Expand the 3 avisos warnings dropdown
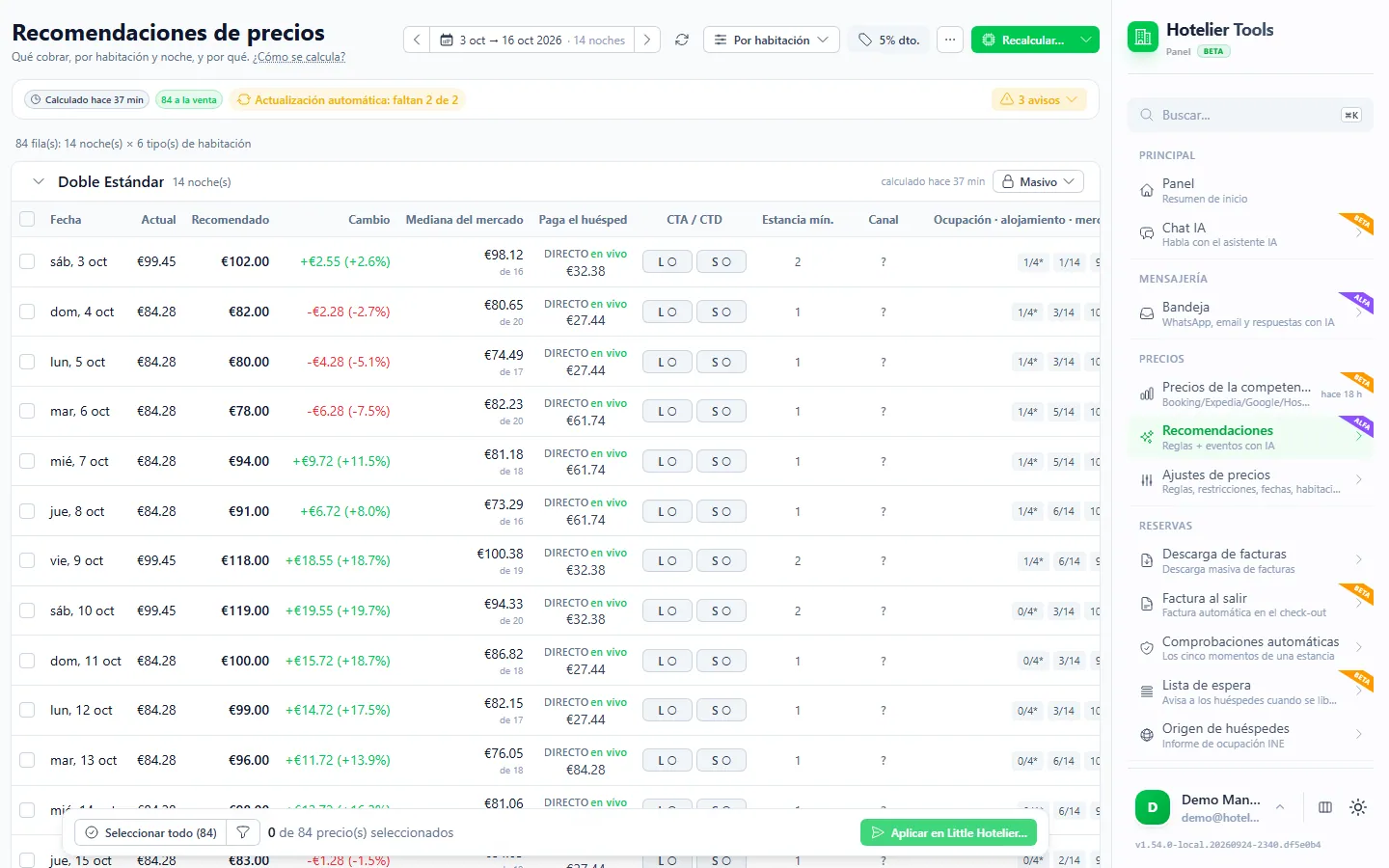The height and width of the screenshot is (868, 1389). (1039, 99)
